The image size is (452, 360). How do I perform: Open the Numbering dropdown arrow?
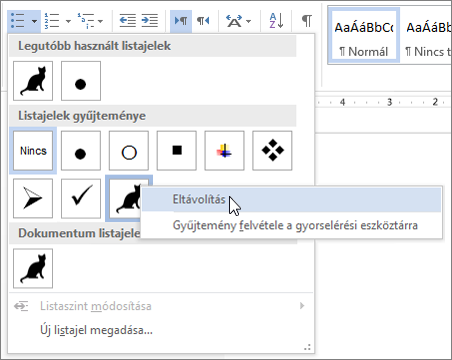pyautogui.click(x=68, y=21)
